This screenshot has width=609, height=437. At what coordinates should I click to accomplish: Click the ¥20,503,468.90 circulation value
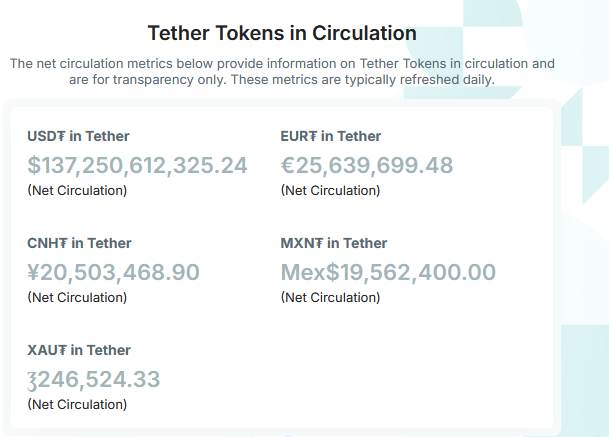113,272
